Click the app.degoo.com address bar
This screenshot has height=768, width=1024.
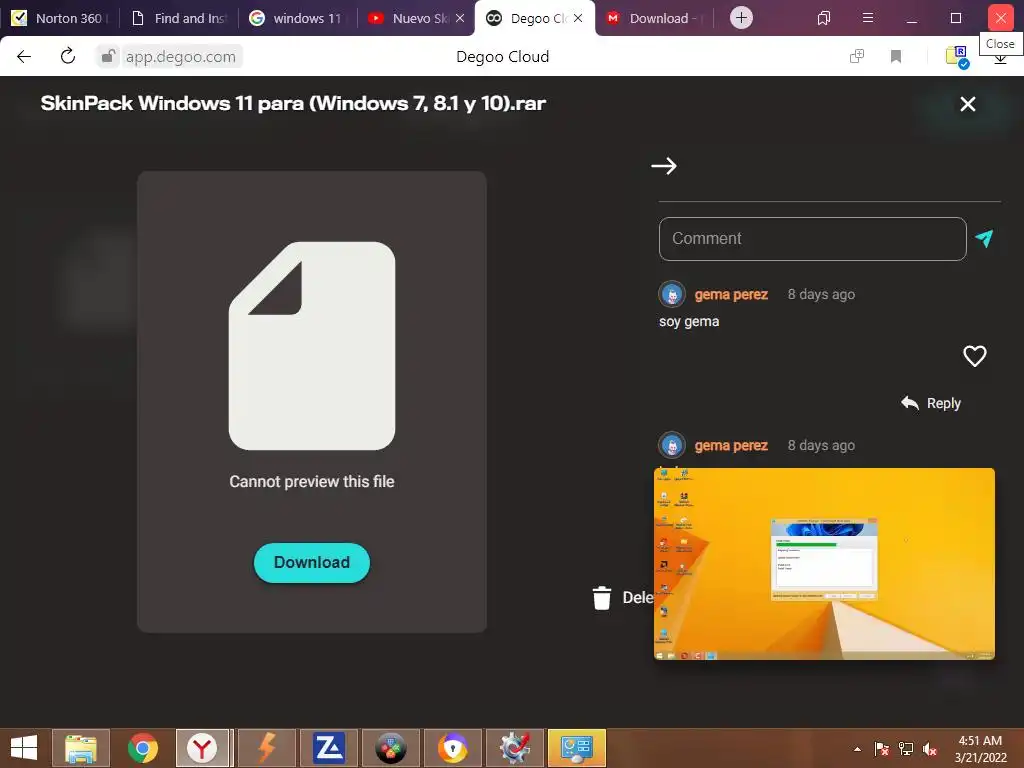pyautogui.click(x=180, y=57)
